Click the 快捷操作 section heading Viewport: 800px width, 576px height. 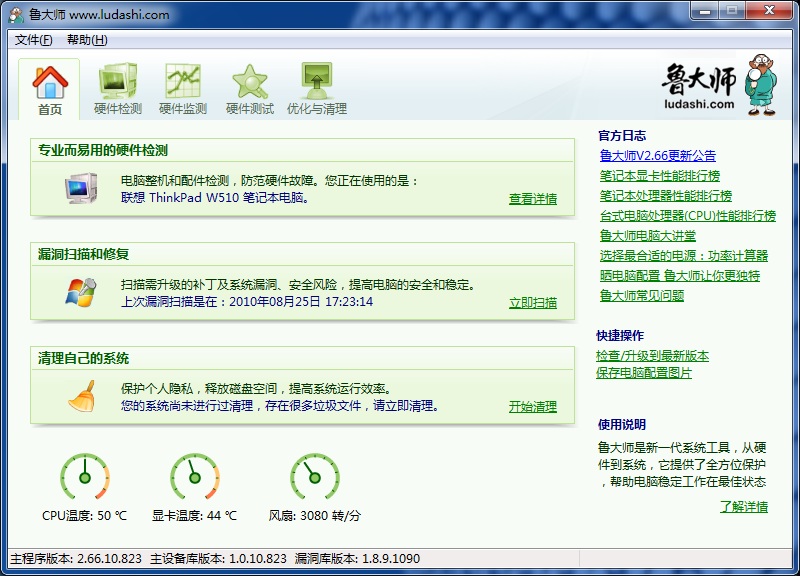point(620,336)
